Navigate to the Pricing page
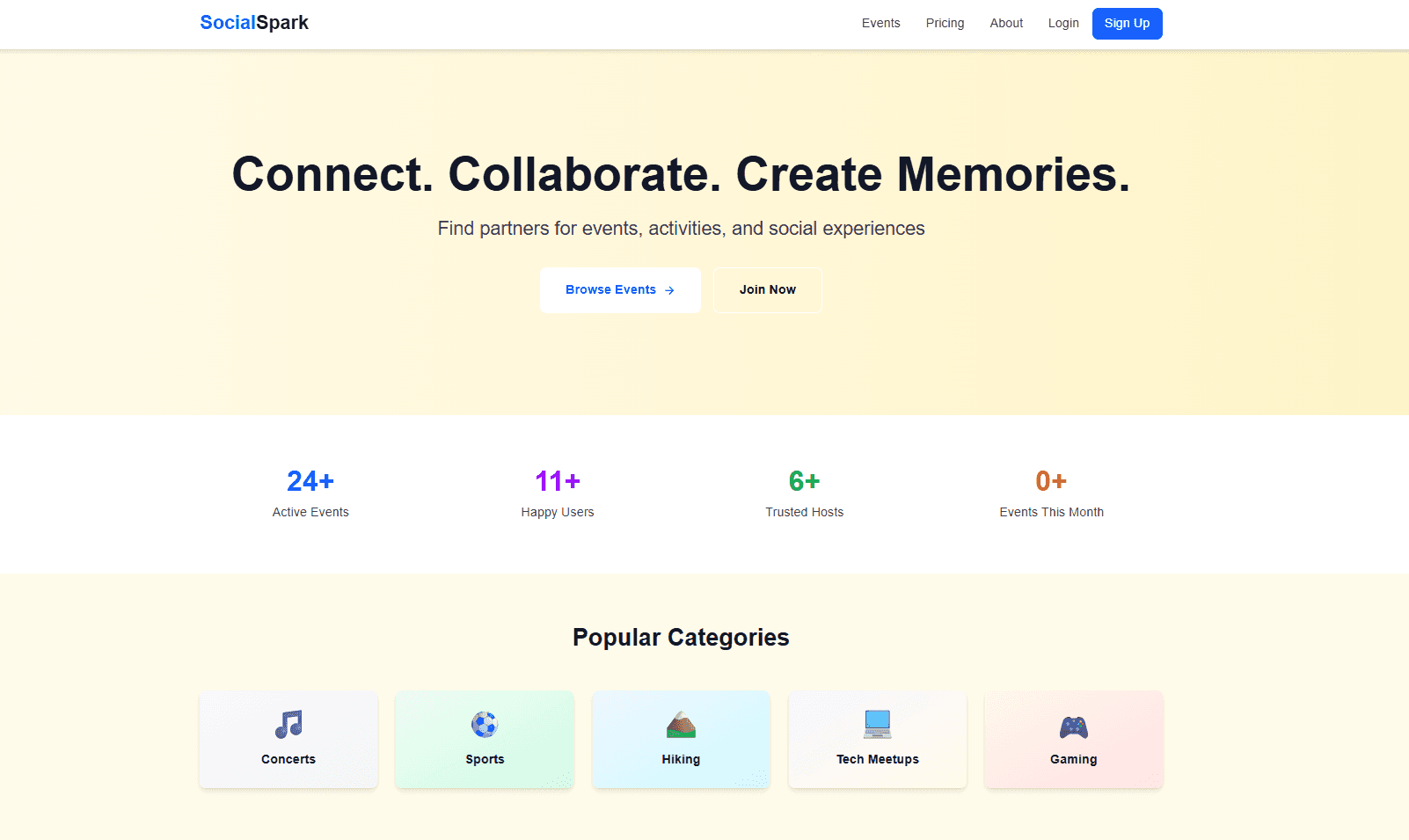The image size is (1409, 840). pyautogui.click(x=945, y=23)
